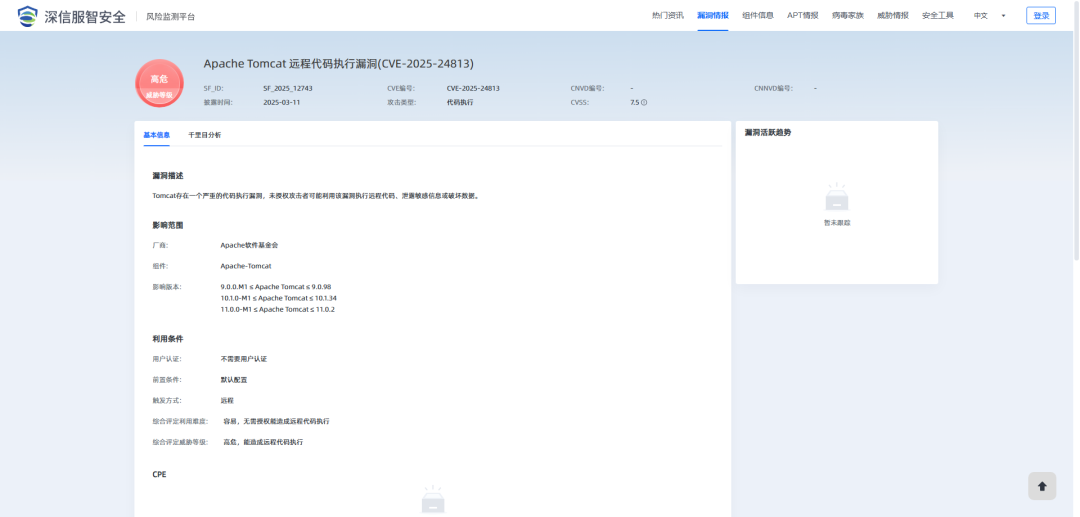
Task: Click the 暂未跟踪 empty-state icon
Action: (837, 197)
